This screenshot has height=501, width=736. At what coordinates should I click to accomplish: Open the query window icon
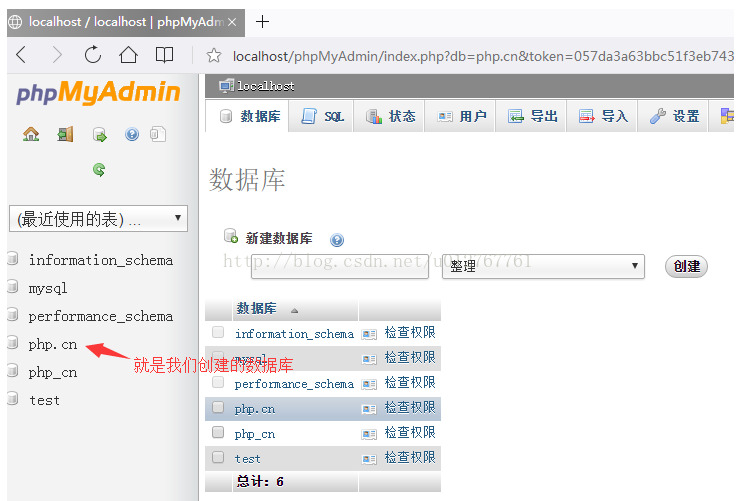(99, 134)
